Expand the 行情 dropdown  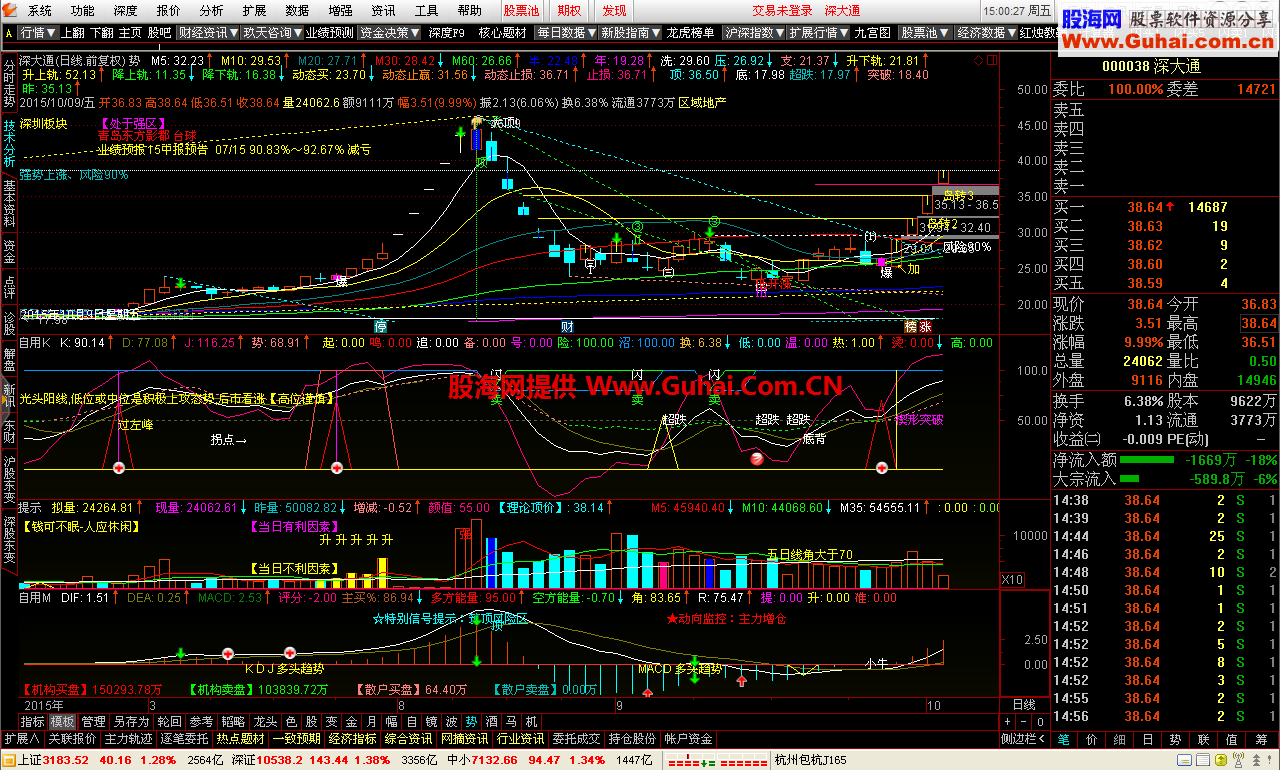point(38,32)
